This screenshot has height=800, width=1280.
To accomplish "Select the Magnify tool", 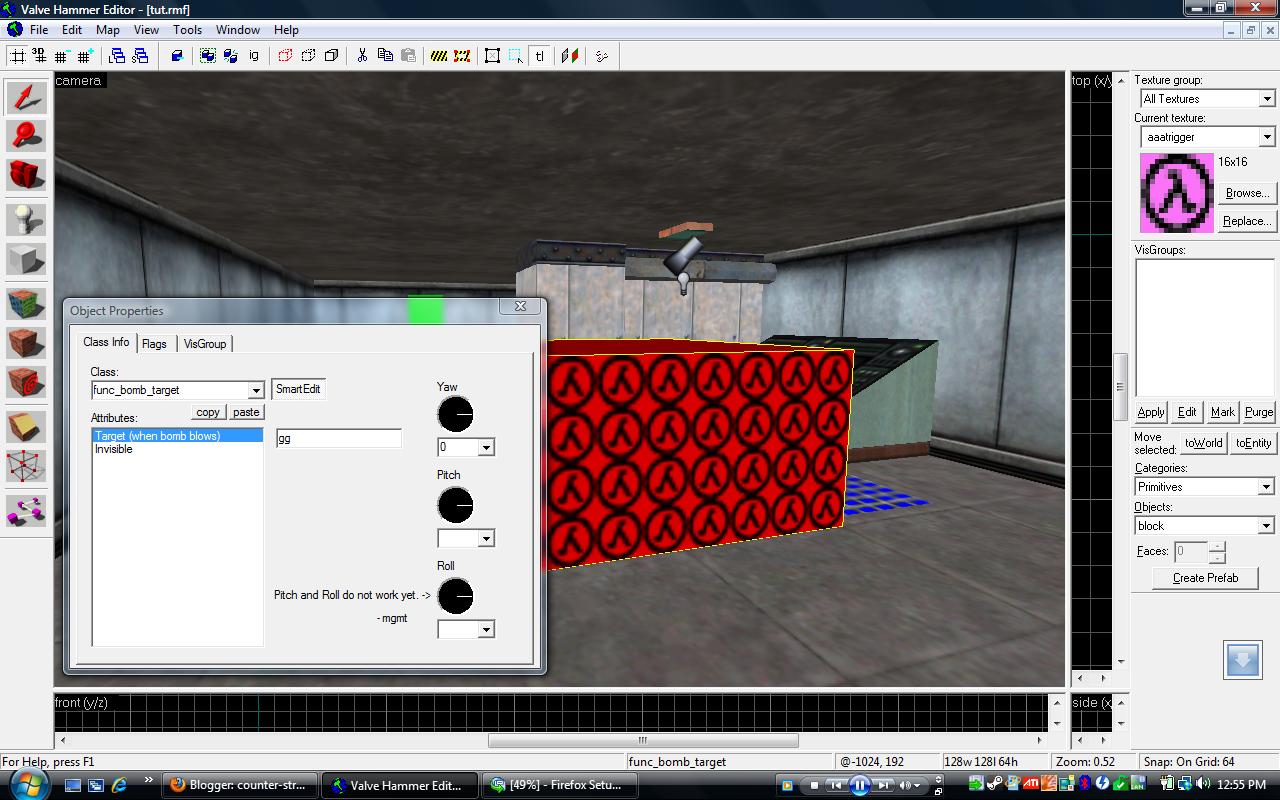I will [x=27, y=136].
